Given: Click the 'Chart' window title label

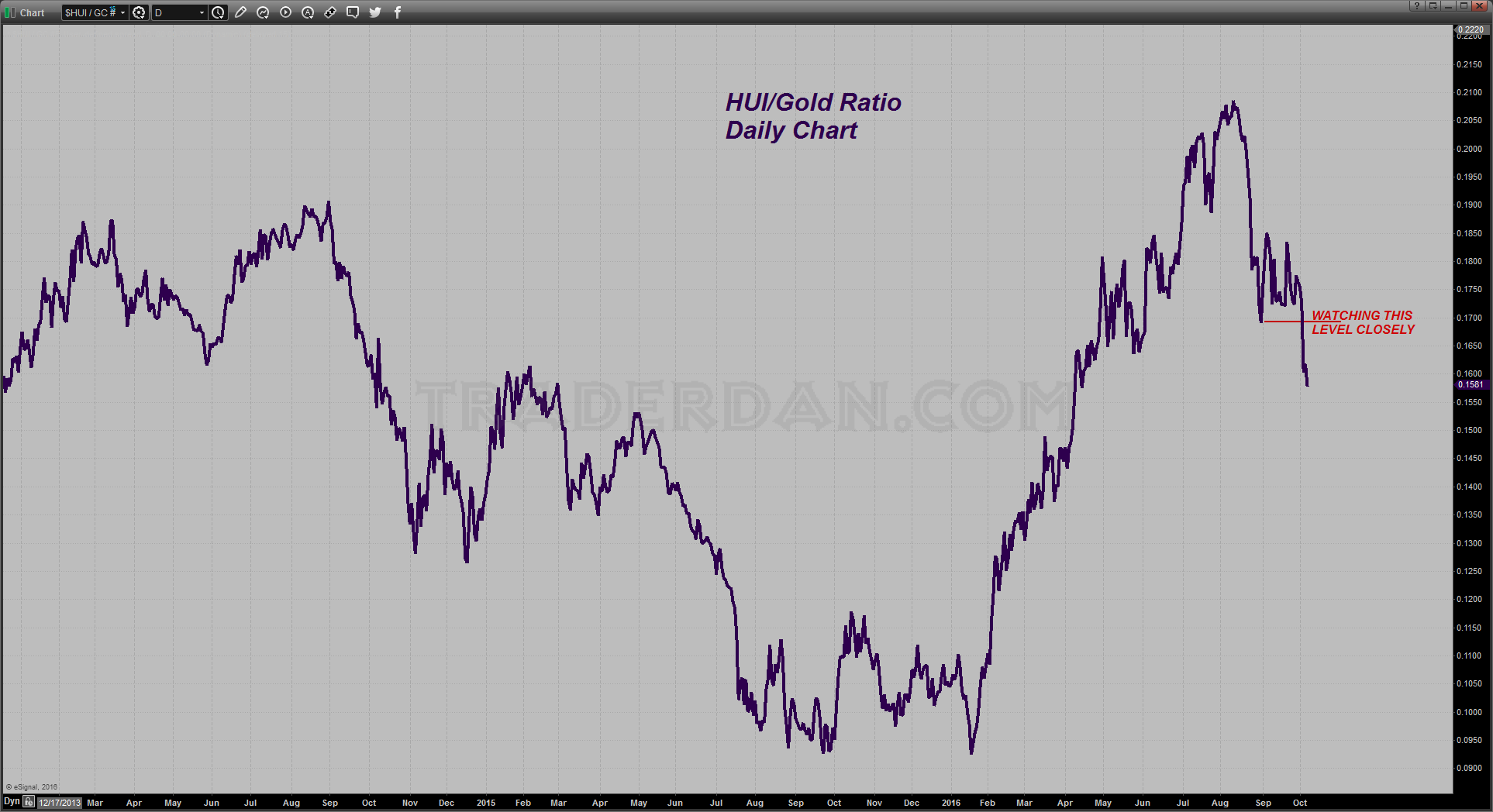Looking at the screenshot, I should click(x=33, y=13).
